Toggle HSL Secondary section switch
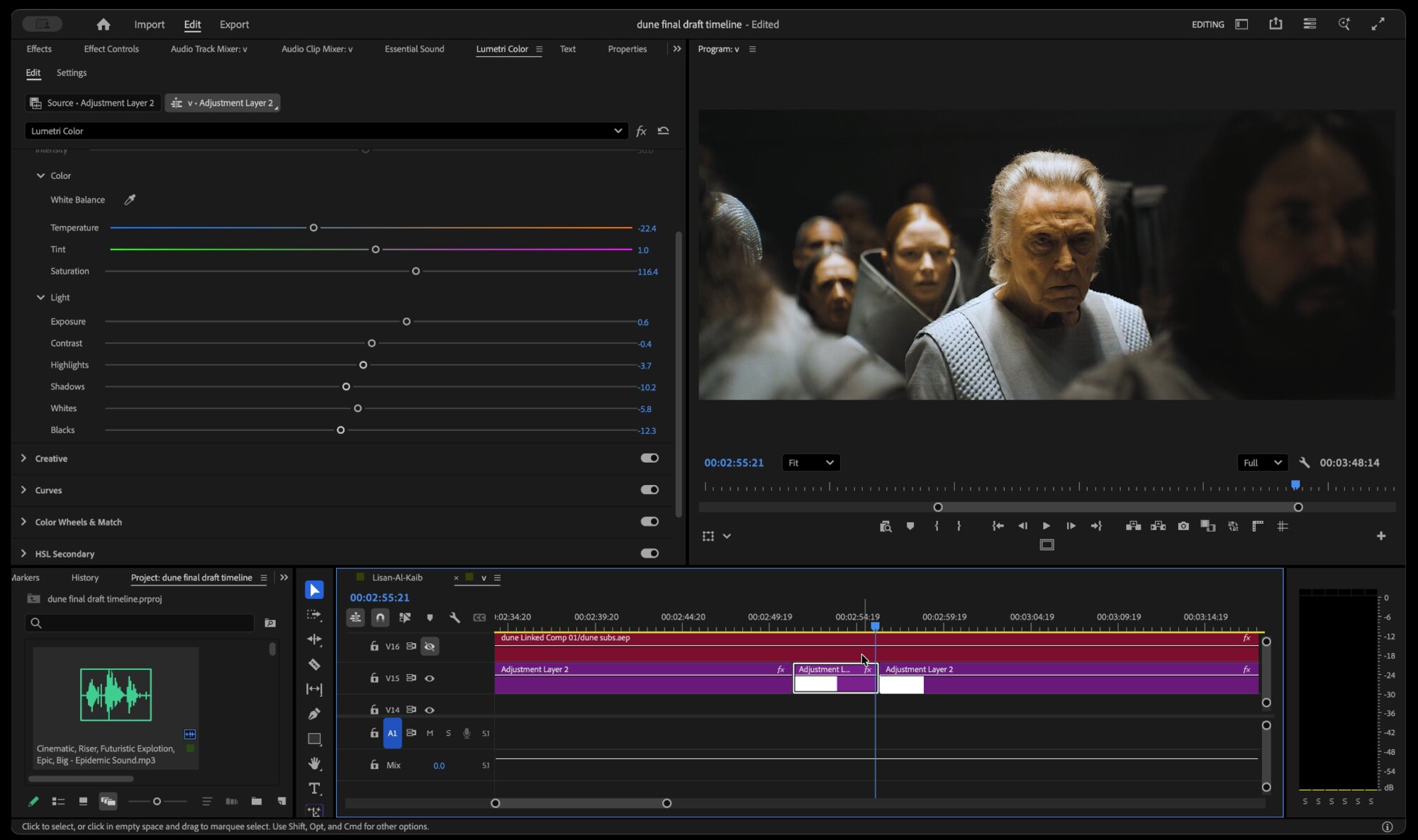The width and height of the screenshot is (1418, 840). (649, 554)
